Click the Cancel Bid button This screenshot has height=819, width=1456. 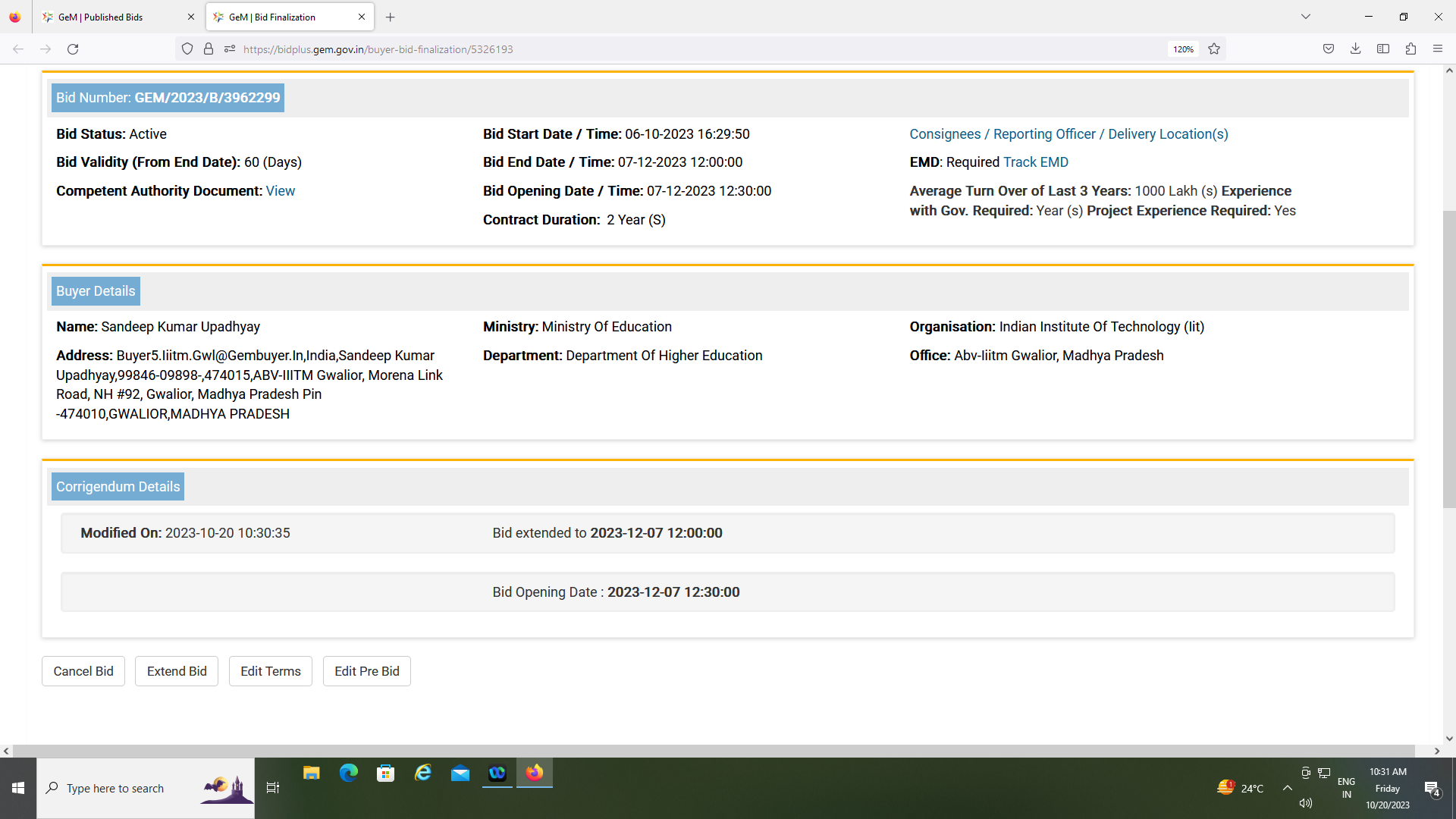(83, 671)
